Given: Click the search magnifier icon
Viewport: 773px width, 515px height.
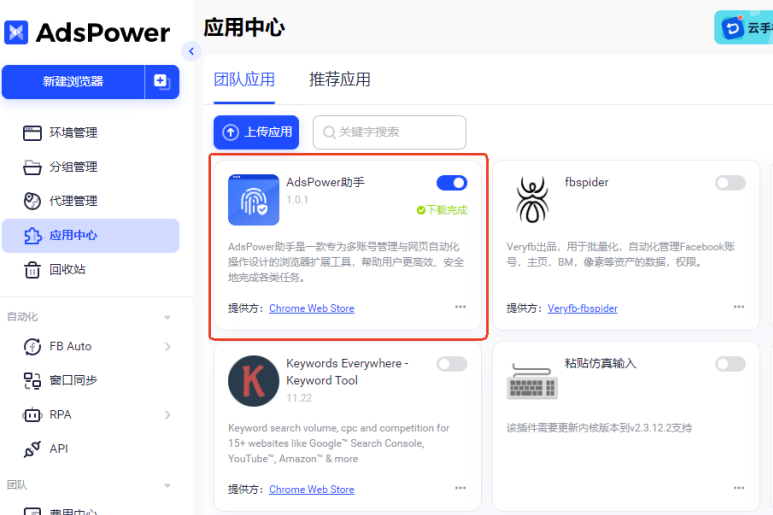Looking at the screenshot, I should pyautogui.click(x=329, y=132).
